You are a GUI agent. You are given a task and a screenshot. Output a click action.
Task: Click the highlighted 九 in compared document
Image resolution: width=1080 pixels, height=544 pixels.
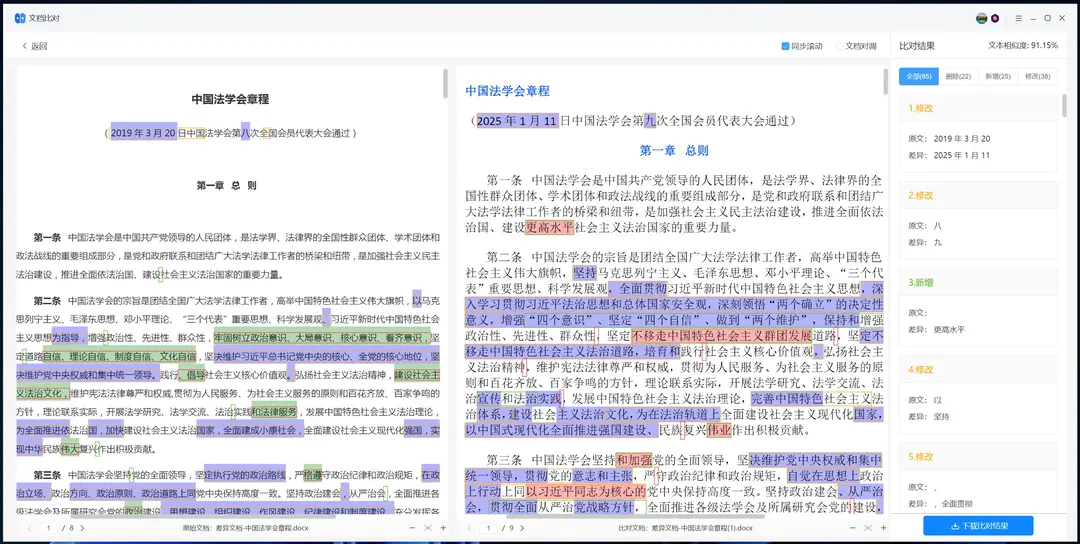pos(650,121)
